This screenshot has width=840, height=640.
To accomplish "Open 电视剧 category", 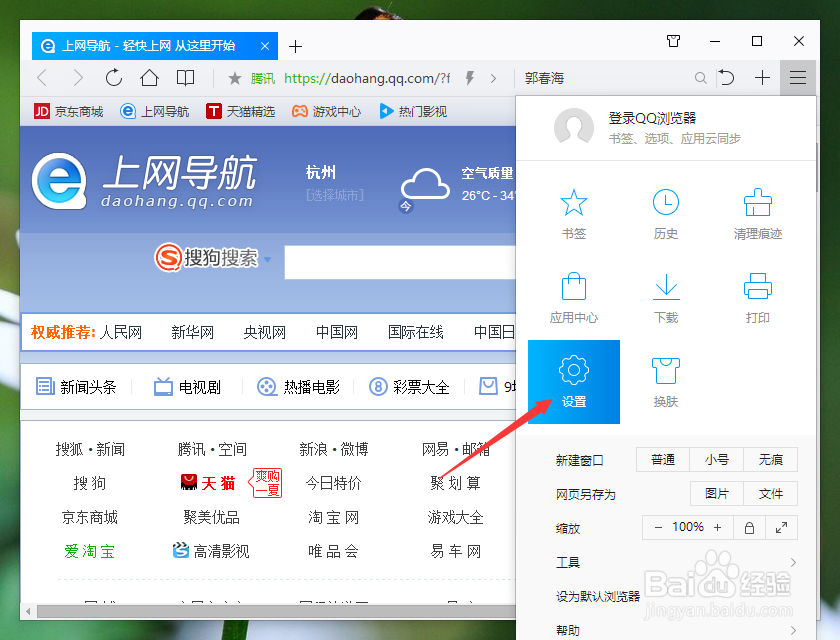I will 187,387.
